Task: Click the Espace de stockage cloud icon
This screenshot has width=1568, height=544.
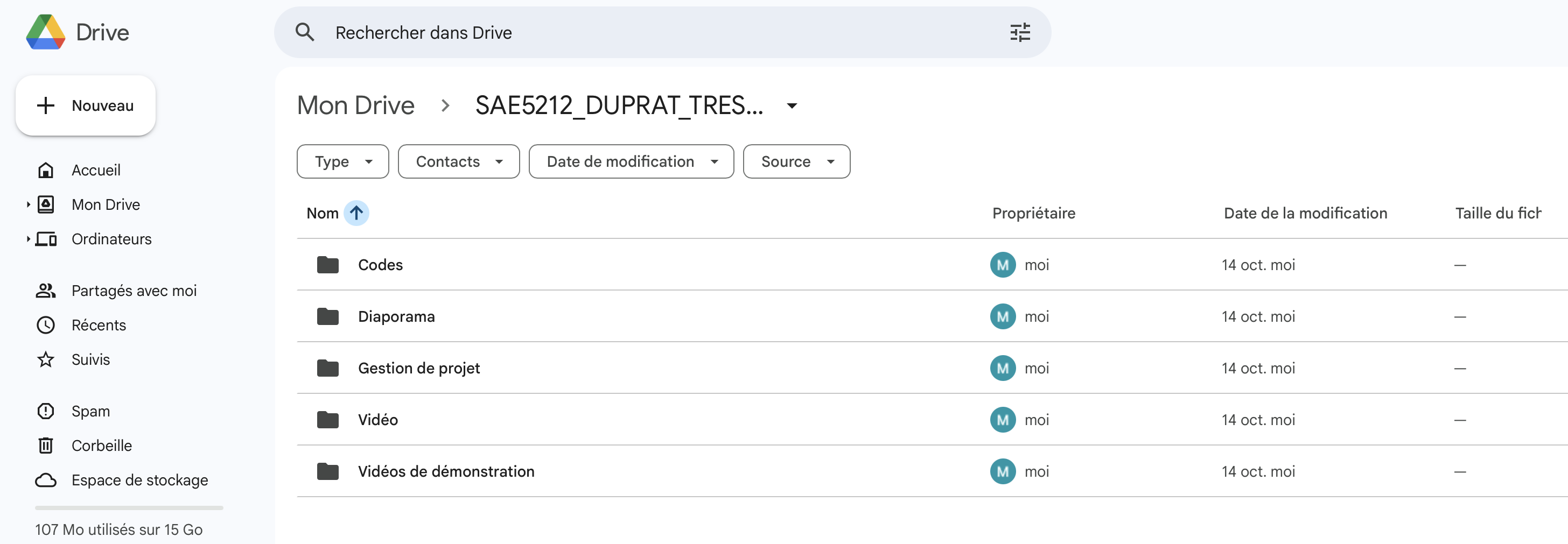Action: point(46,479)
